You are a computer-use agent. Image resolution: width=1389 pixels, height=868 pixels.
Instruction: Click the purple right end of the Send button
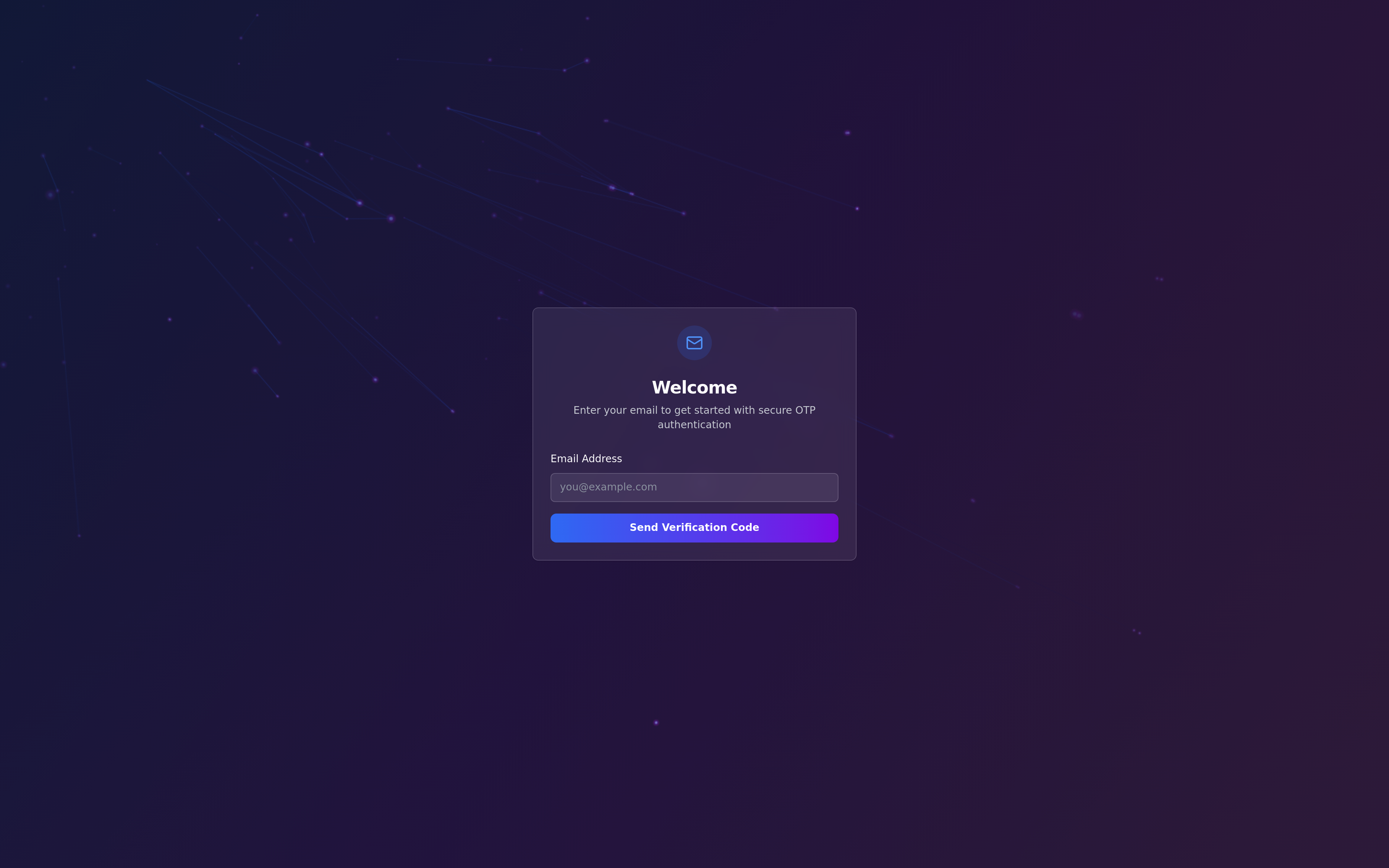pos(821,528)
